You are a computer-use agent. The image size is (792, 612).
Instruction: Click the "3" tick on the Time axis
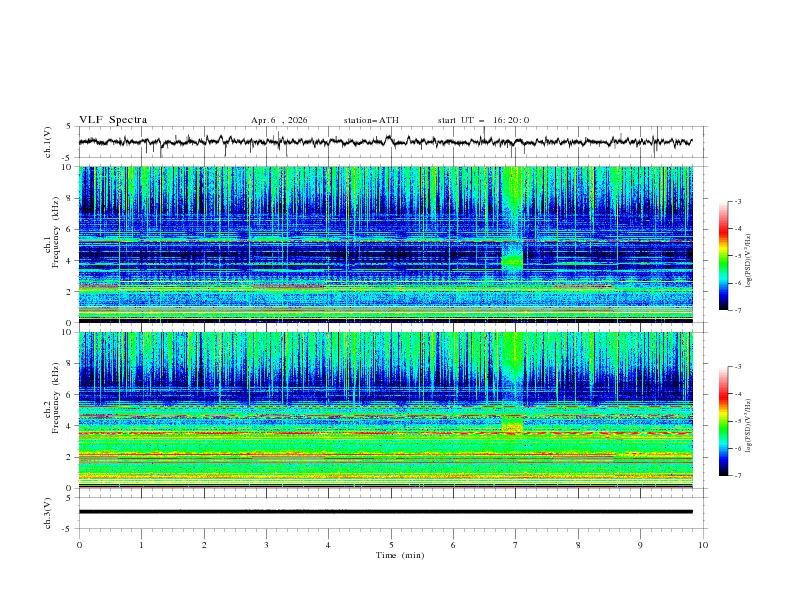[x=266, y=545]
